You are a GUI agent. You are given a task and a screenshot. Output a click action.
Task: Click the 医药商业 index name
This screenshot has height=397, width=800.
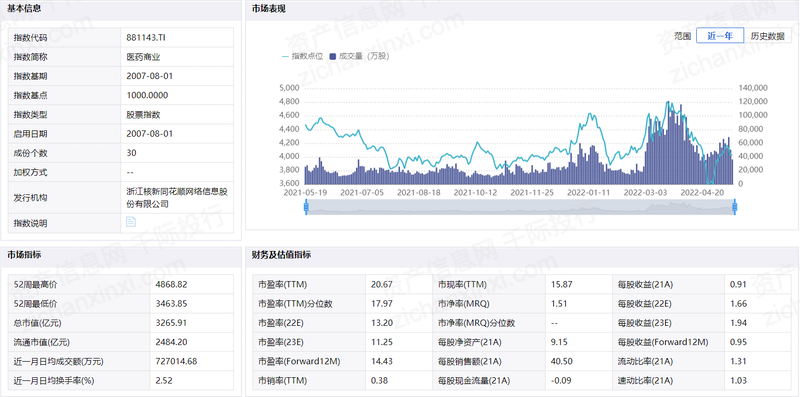(x=143, y=57)
